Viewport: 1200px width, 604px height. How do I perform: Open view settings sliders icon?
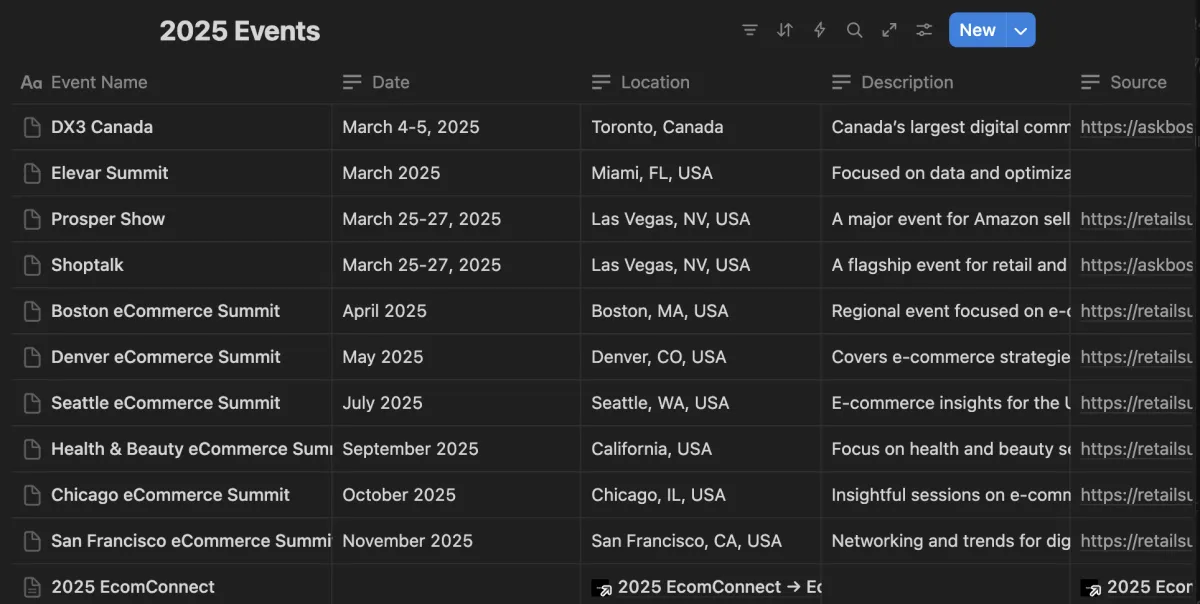click(924, 30)
